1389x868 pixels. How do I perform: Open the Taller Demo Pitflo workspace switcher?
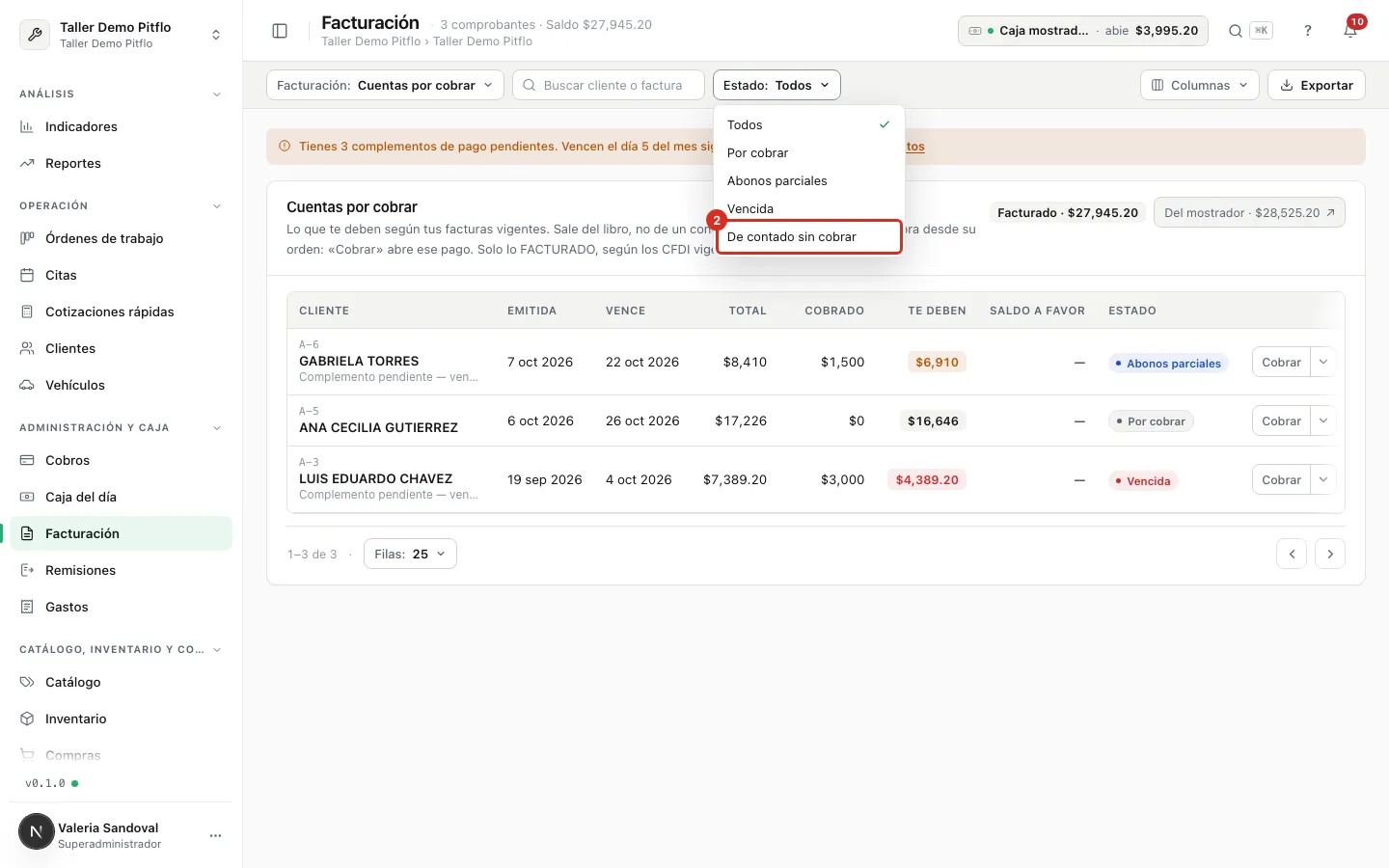pyautogui.click(x=121, y=35)
